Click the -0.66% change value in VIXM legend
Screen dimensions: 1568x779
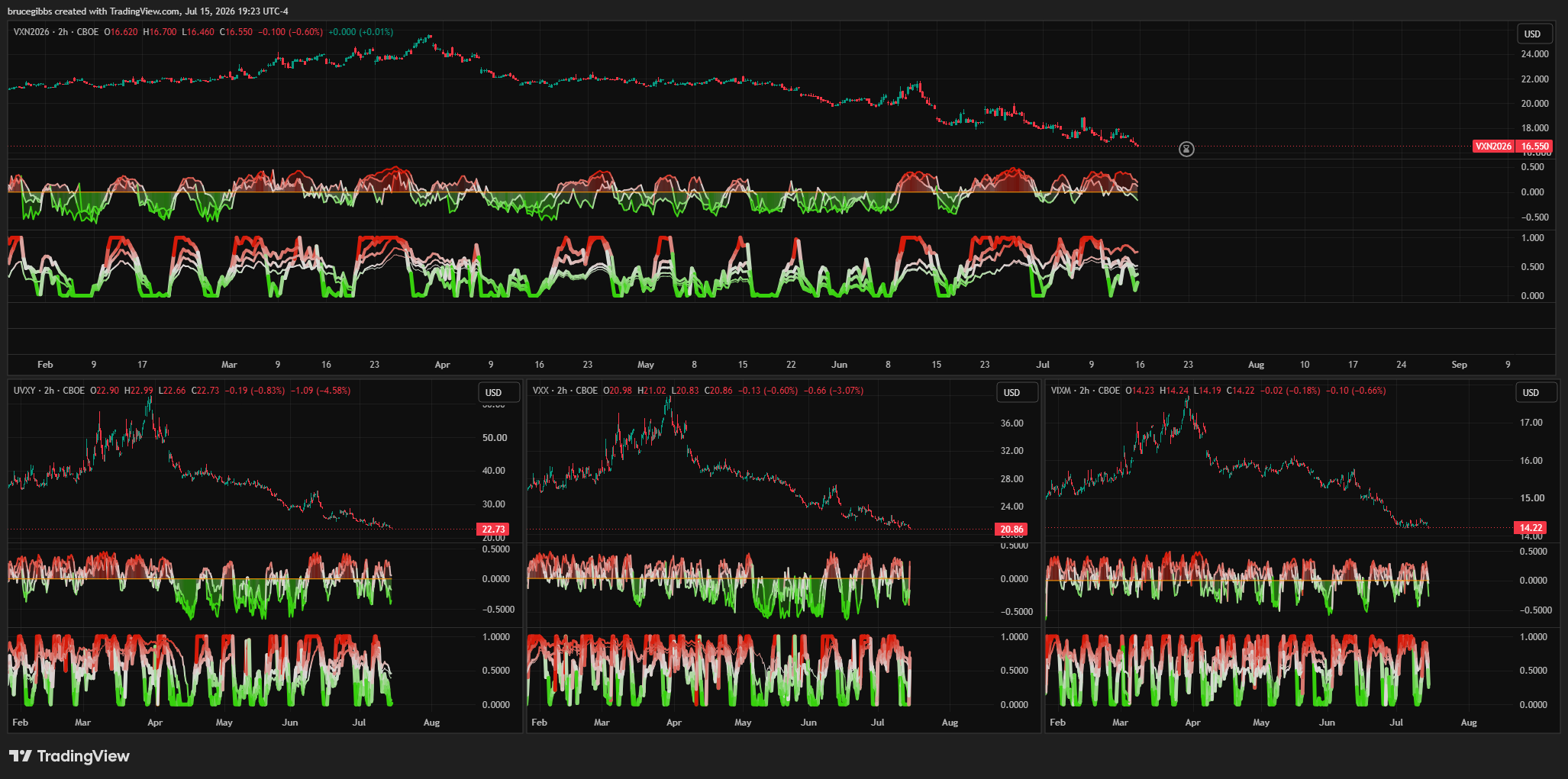pyautogui.click(x=1369, y=391)
